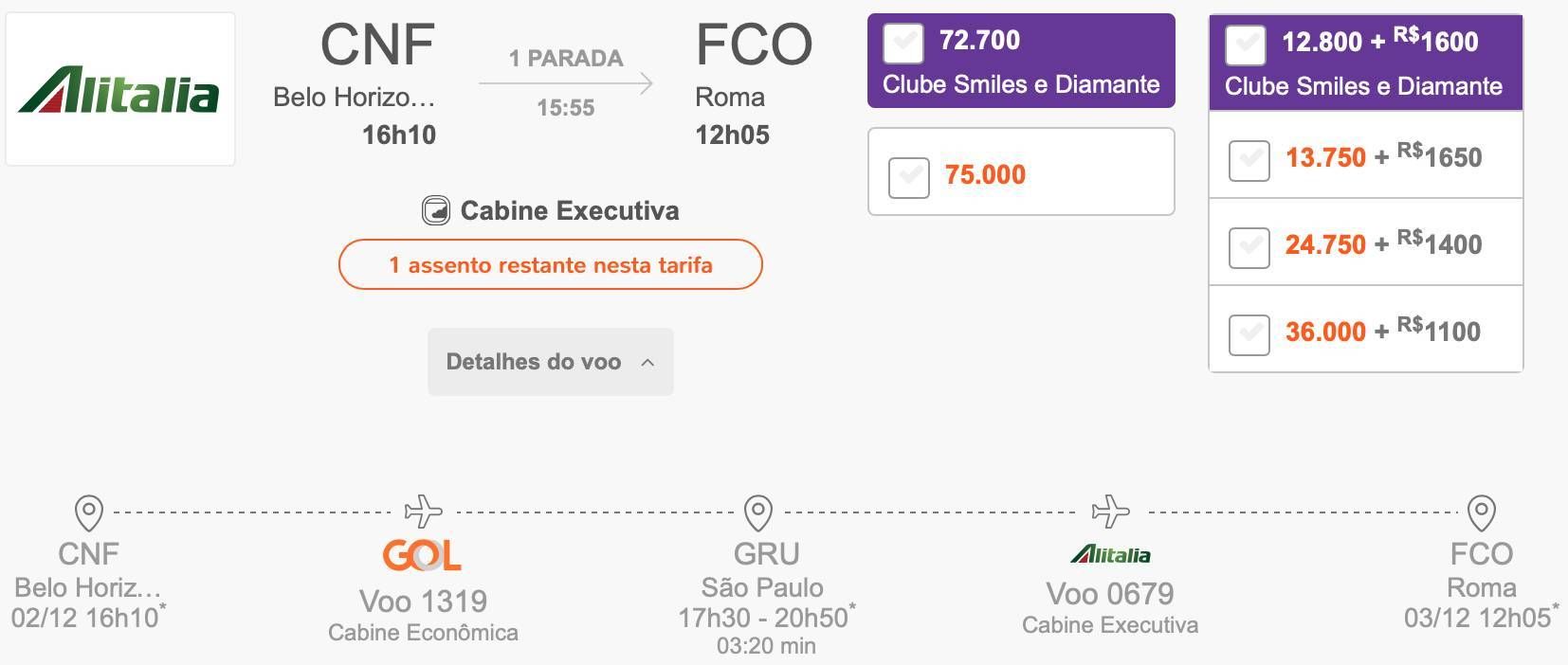This screenshot has height=665, width=1568.
Task: Click the 1 PARADA stop label
Action: pyautogui.click(x=566, y=59)
